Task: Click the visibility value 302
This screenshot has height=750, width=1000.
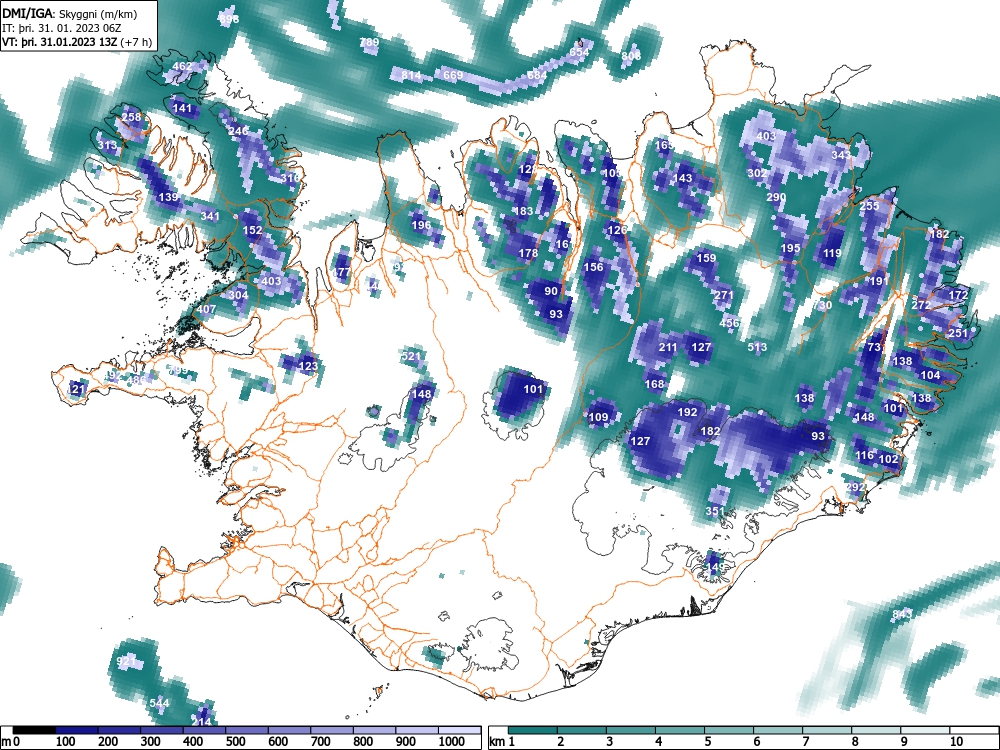Action: 757,173
